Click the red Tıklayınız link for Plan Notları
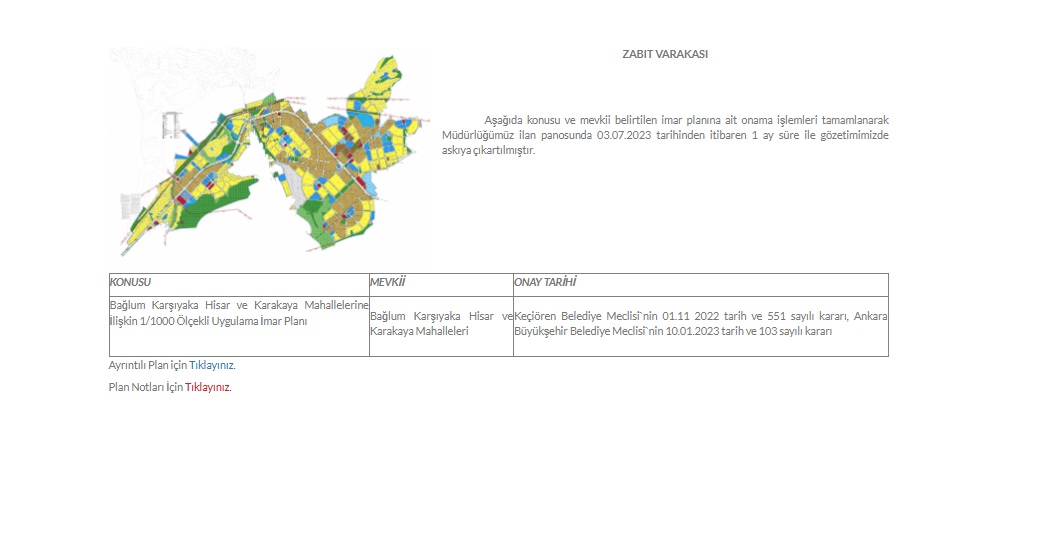The width and height of the screenshot is (1050, 540). tap(207, 387)
